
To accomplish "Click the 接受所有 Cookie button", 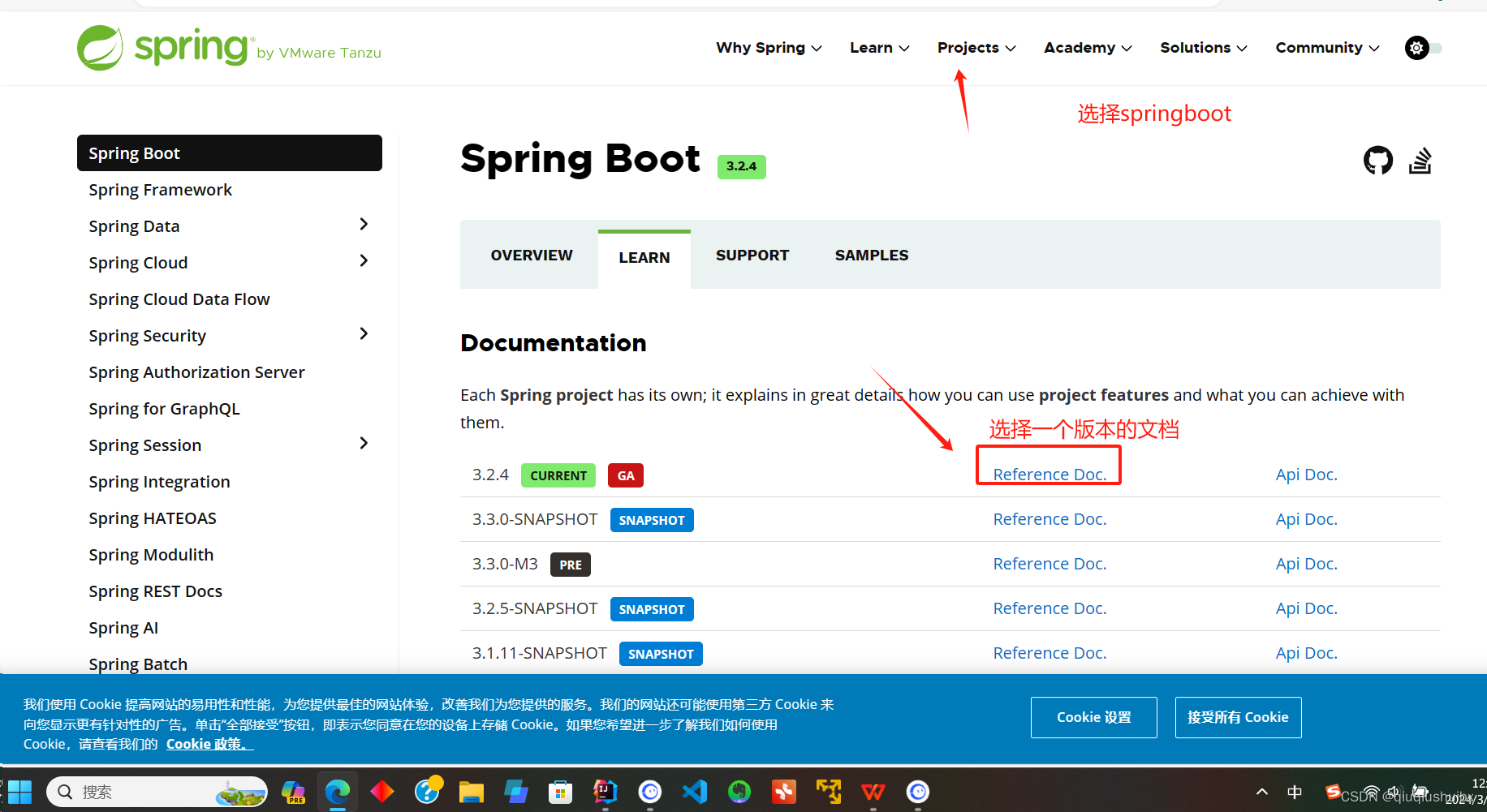I will tap(1239, 717).
